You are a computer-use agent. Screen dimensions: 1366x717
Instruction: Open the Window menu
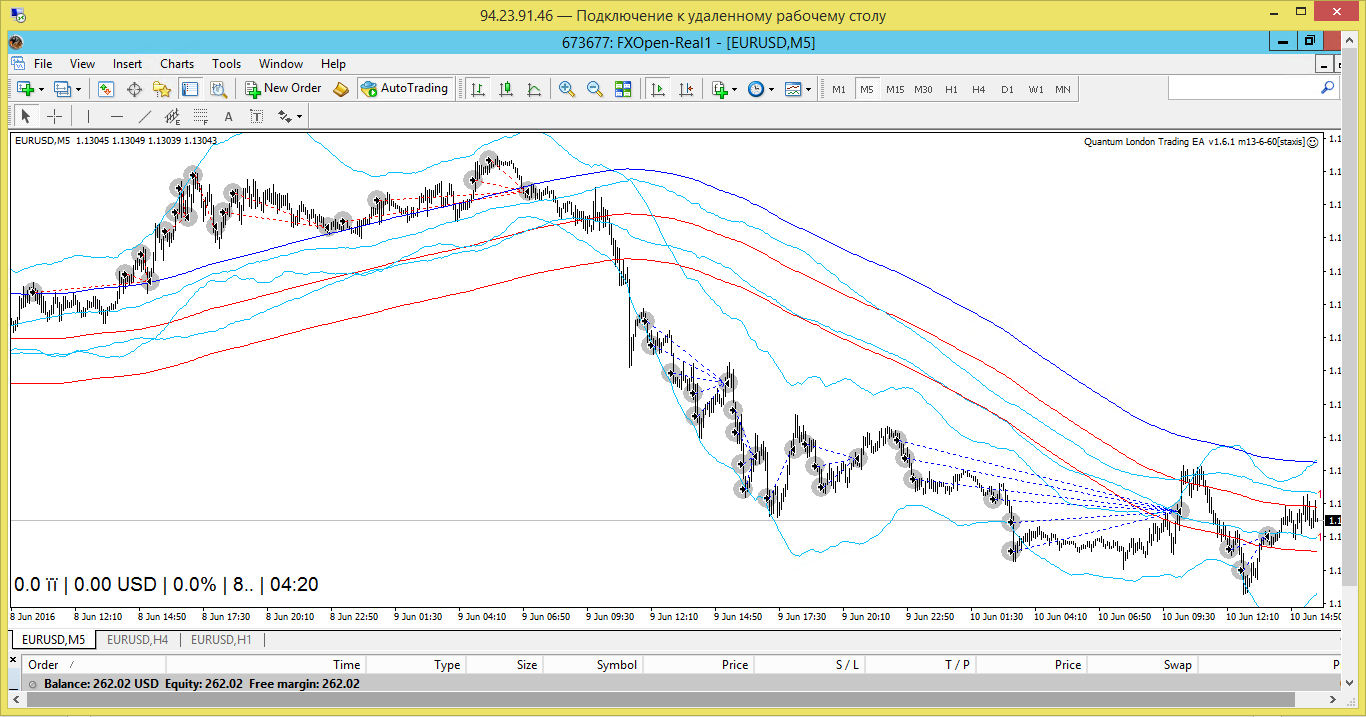tap(281, 64)
